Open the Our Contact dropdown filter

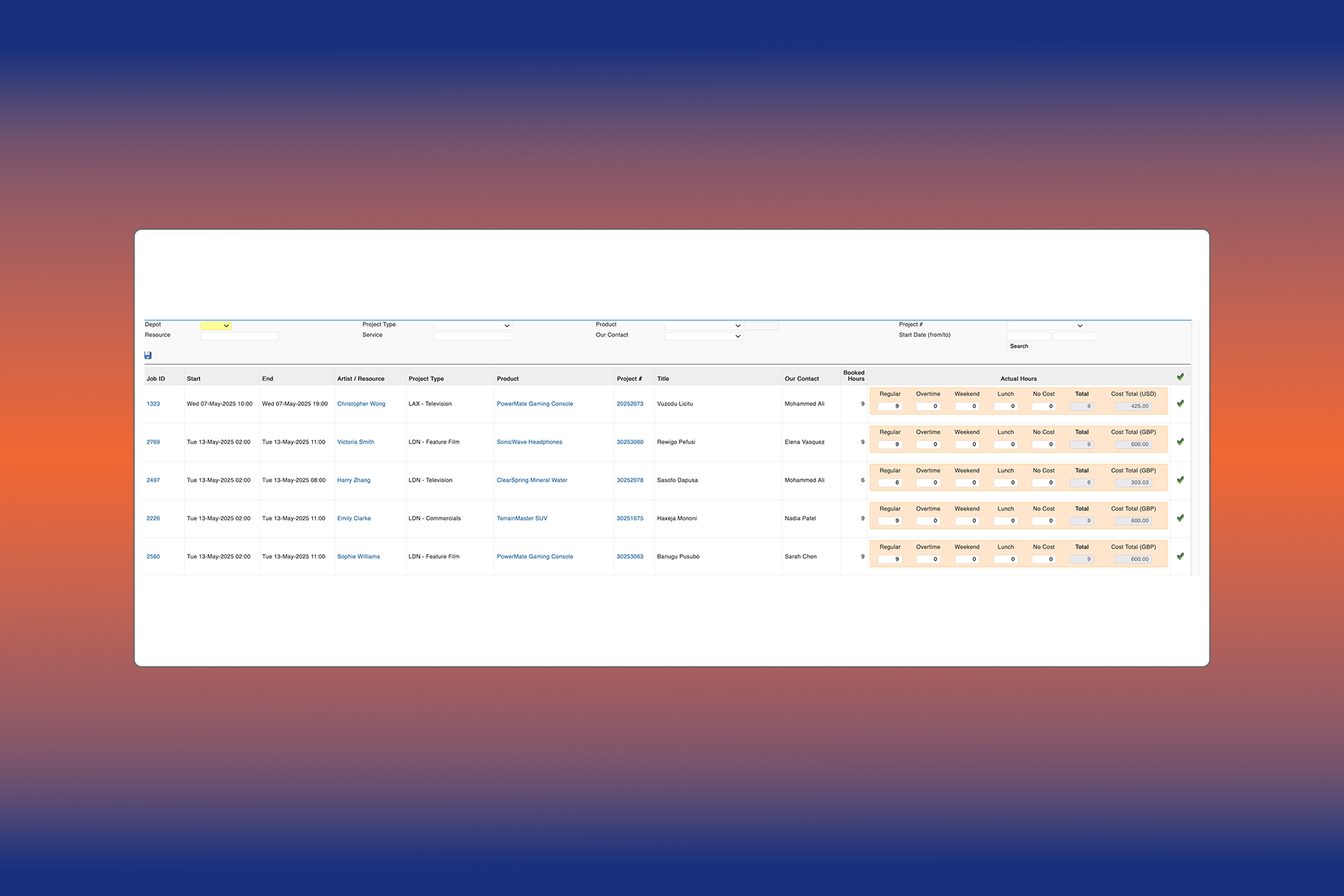click(x=703, y=336)
